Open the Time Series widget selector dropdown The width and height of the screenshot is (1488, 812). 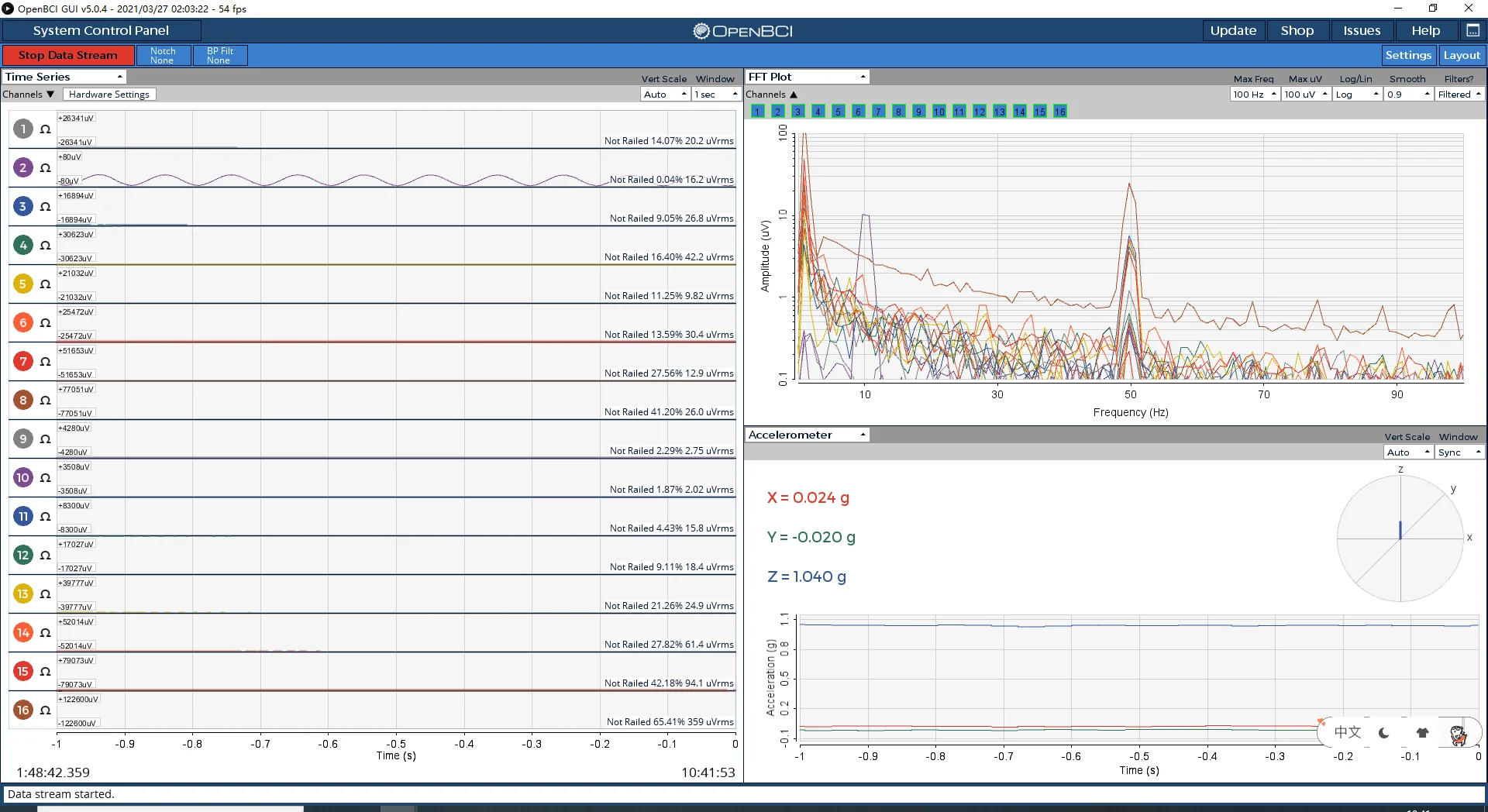(x=64, y=77)
